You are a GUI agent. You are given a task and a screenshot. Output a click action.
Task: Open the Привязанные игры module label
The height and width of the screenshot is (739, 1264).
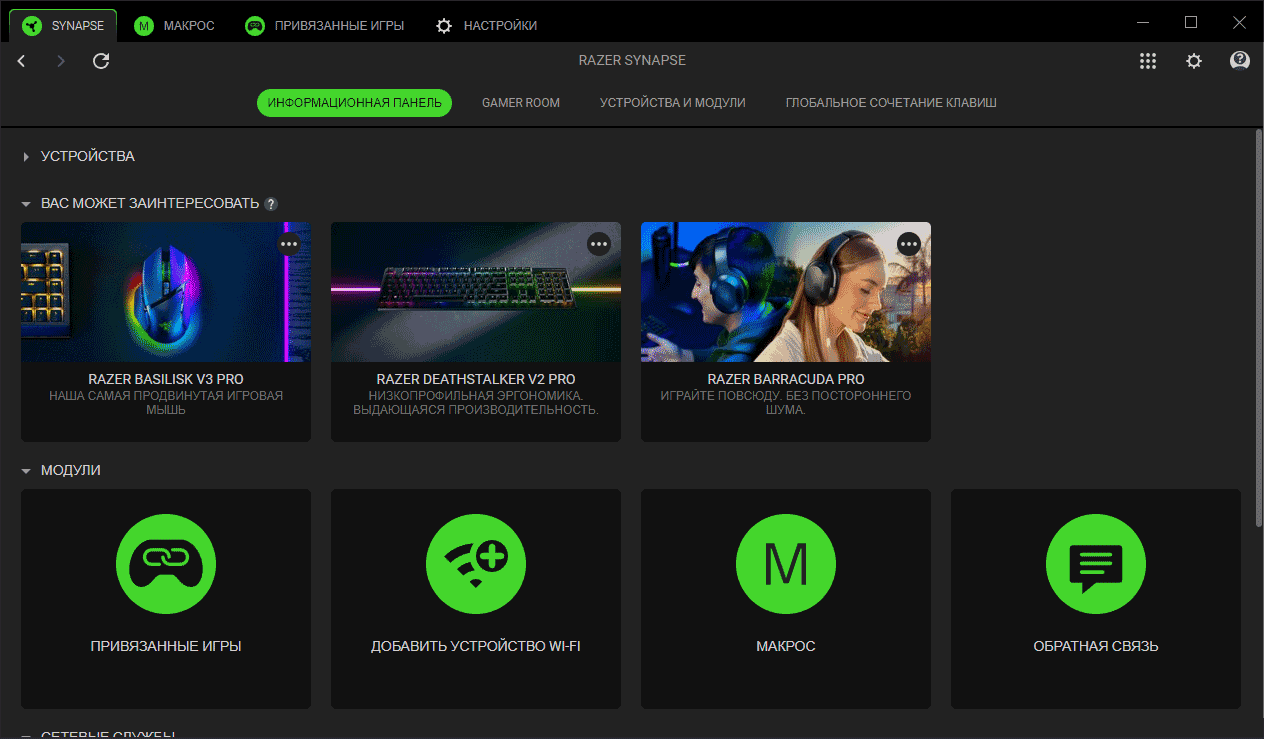click(x=166, y=647)
